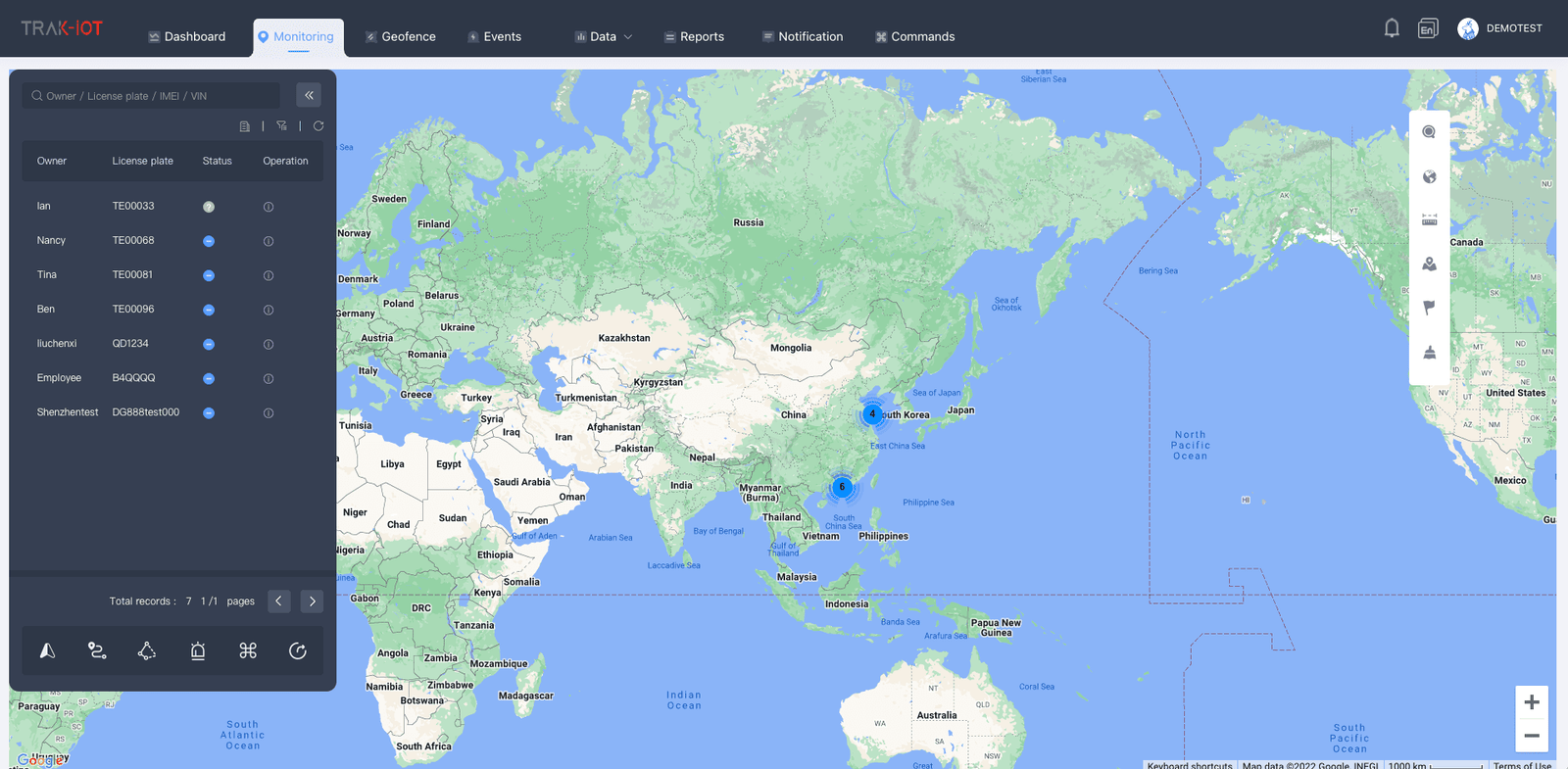Select owner Shenzhentest row
1568x769 pixels.
point(68,412)
